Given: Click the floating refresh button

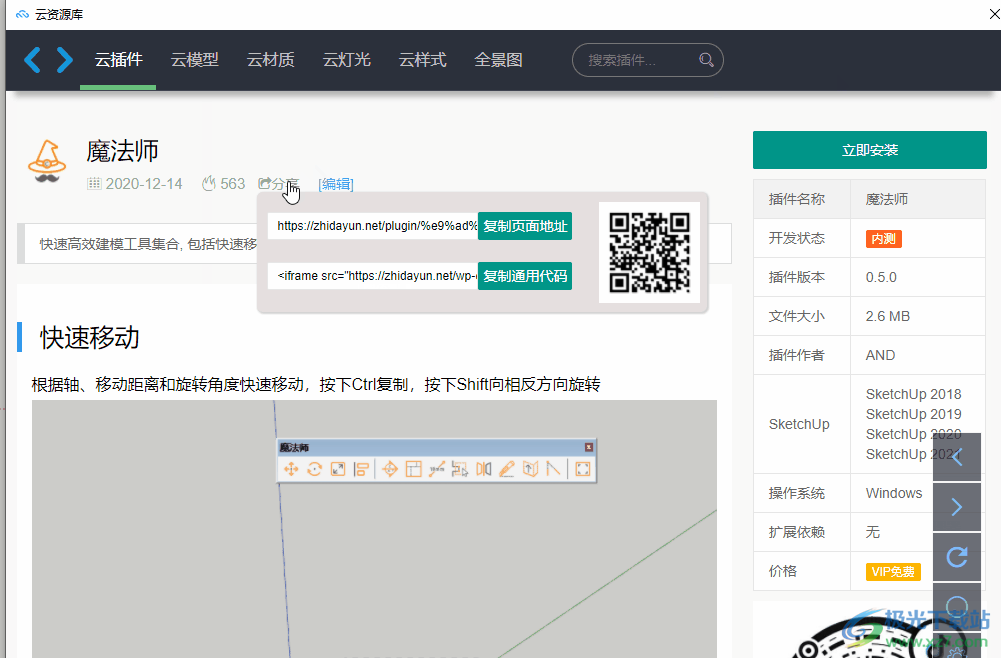Looking at the screenshot, I should [x=956, y=557].
